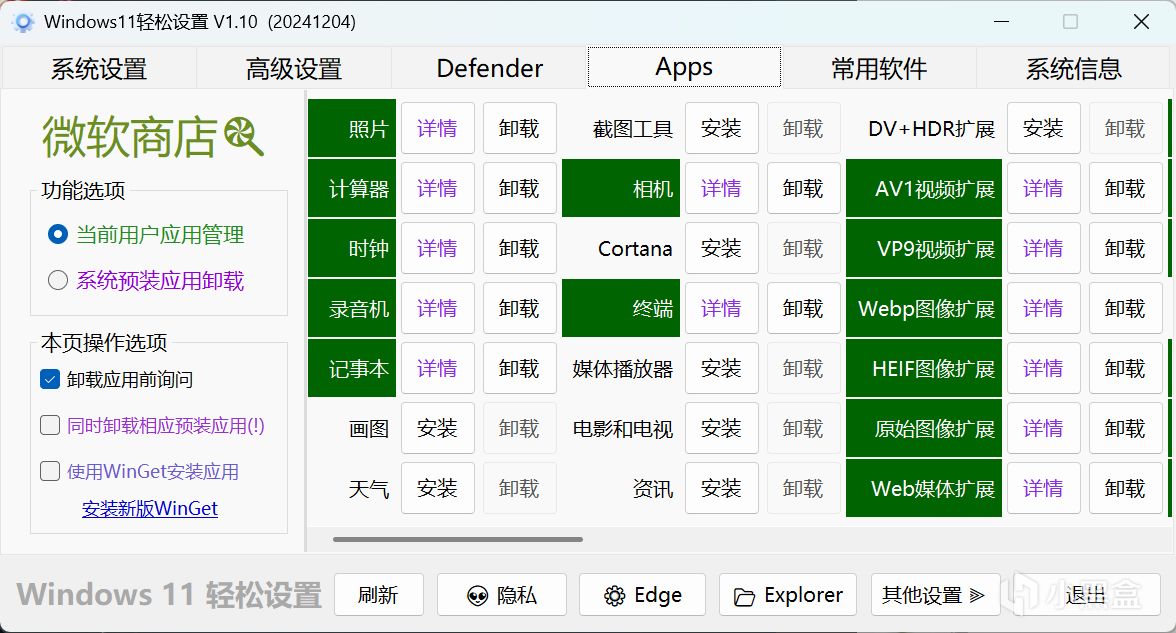The width and height of the screenshot is (1176, 633).
Task: View 详情 for HEIF图像扩展
Action: (1043, 368)
